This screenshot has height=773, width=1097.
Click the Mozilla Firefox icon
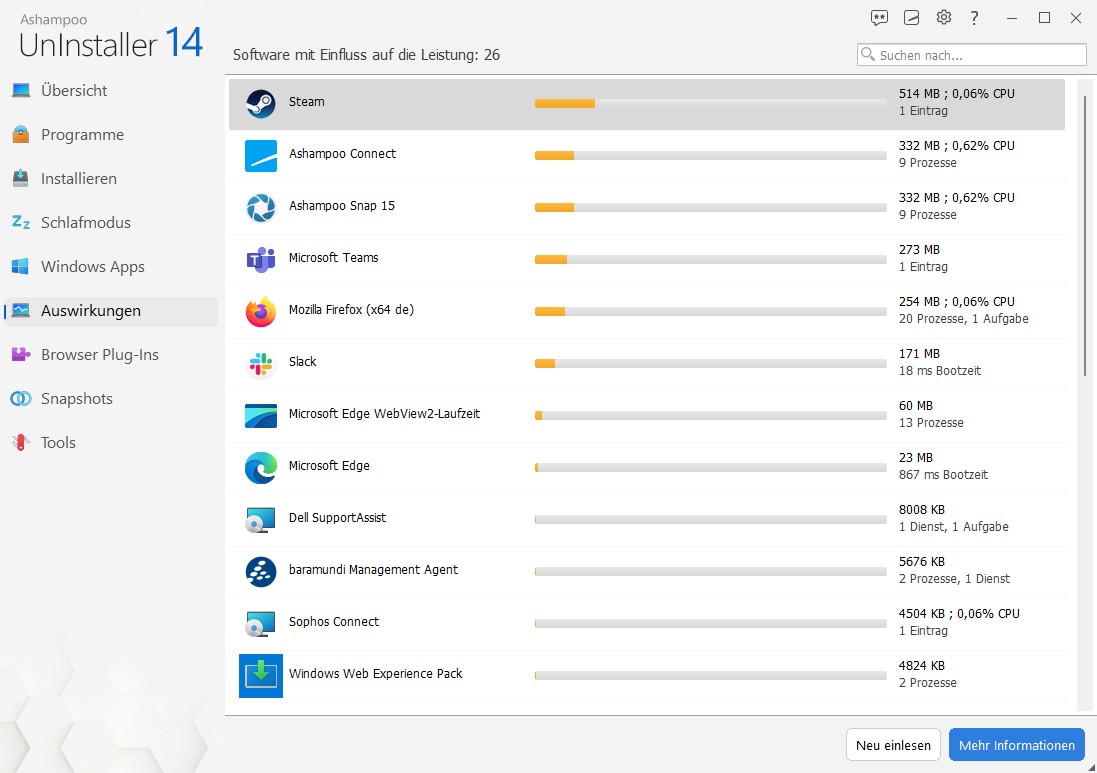click(x=261, y=312)
